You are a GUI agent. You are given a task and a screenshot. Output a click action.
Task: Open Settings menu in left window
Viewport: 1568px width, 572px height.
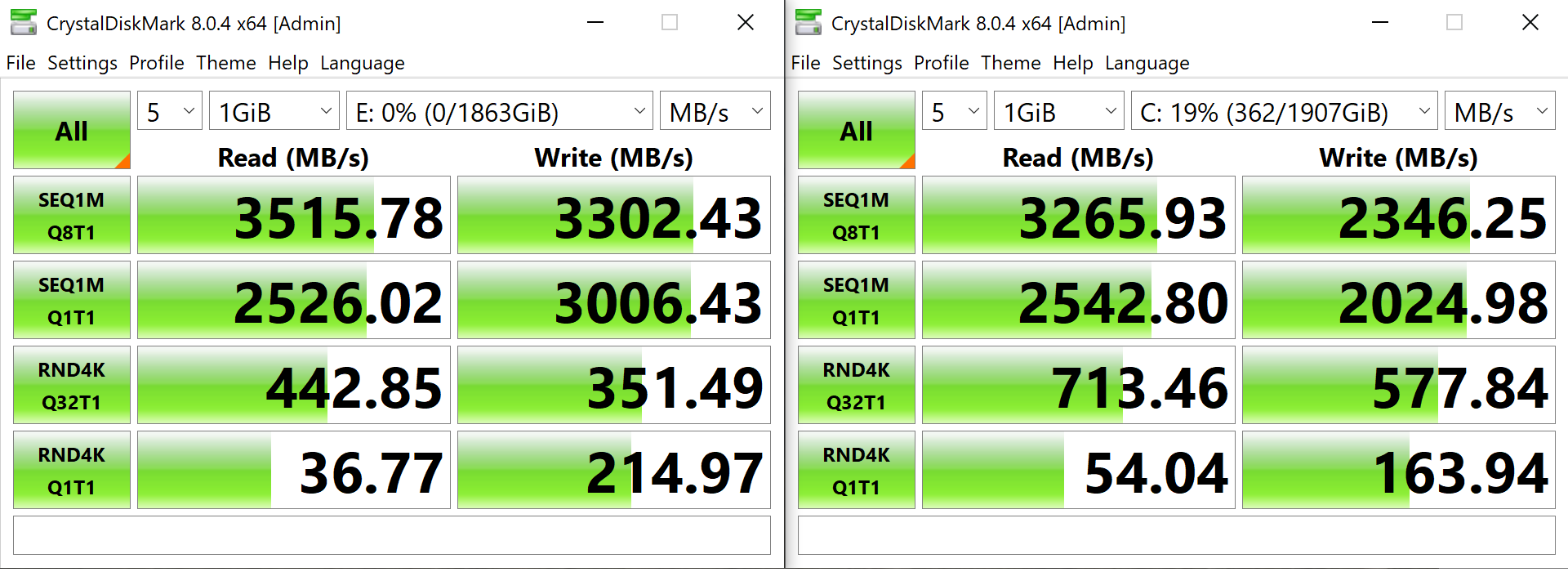pos(82,63)
